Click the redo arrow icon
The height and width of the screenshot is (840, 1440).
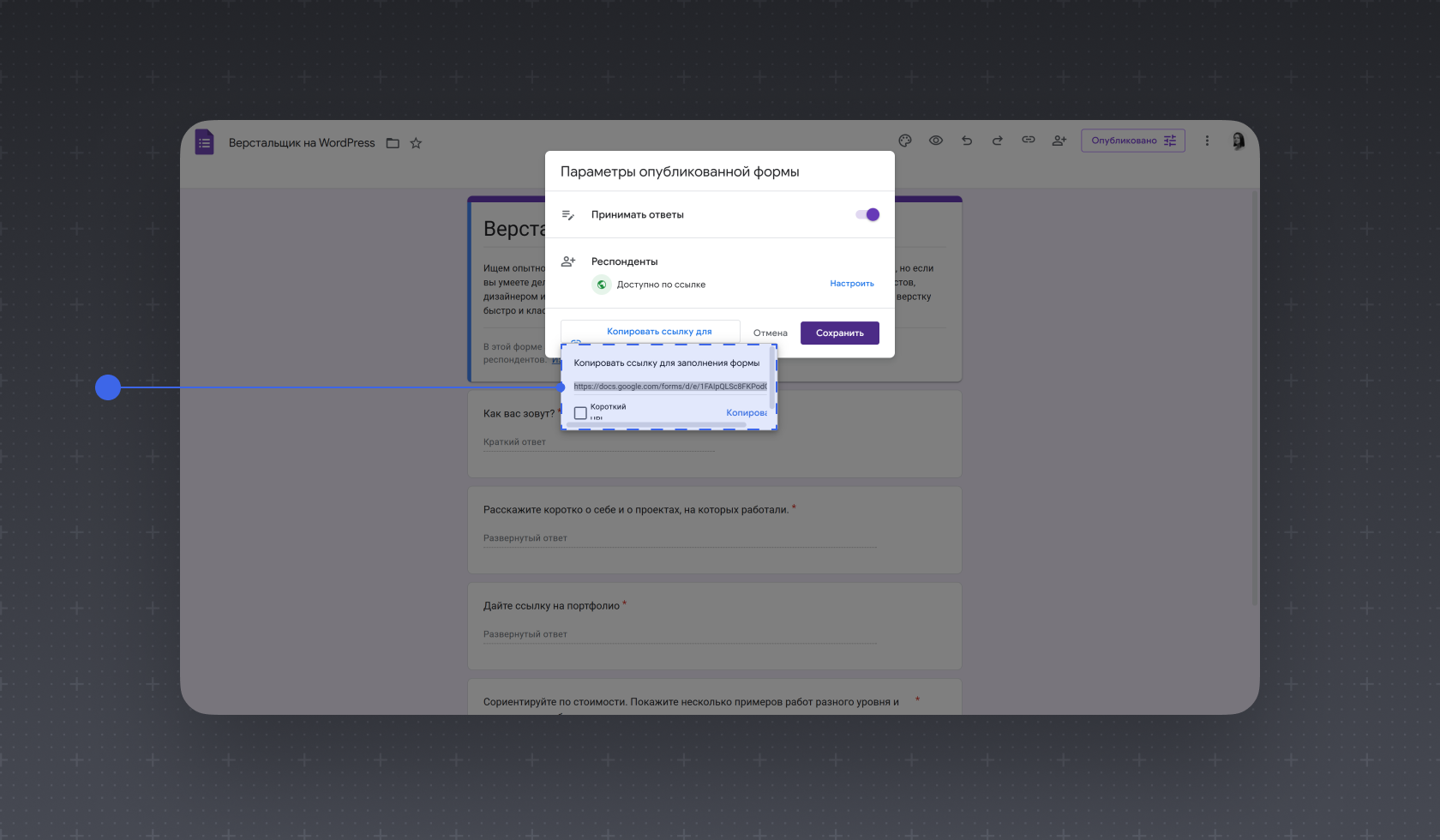click(998, 141)
